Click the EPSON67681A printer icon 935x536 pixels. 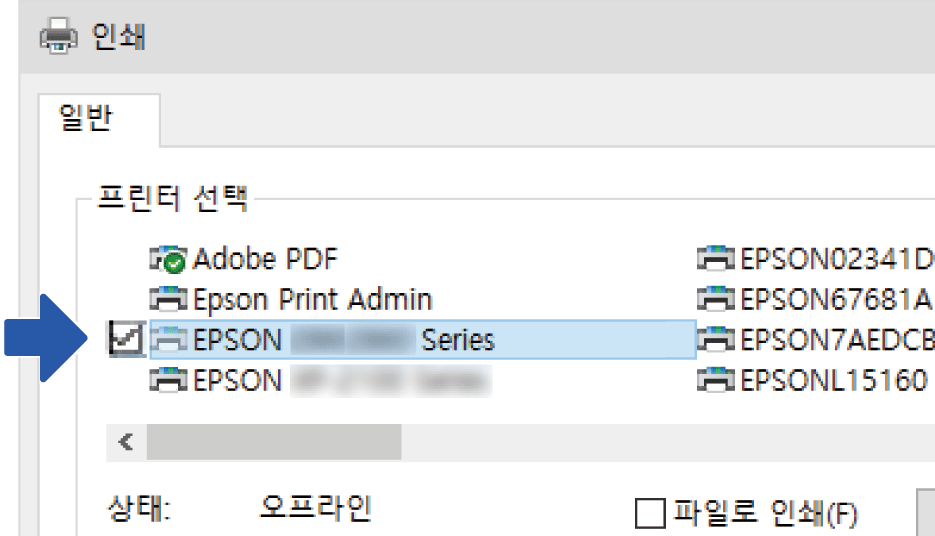[717, 299]
